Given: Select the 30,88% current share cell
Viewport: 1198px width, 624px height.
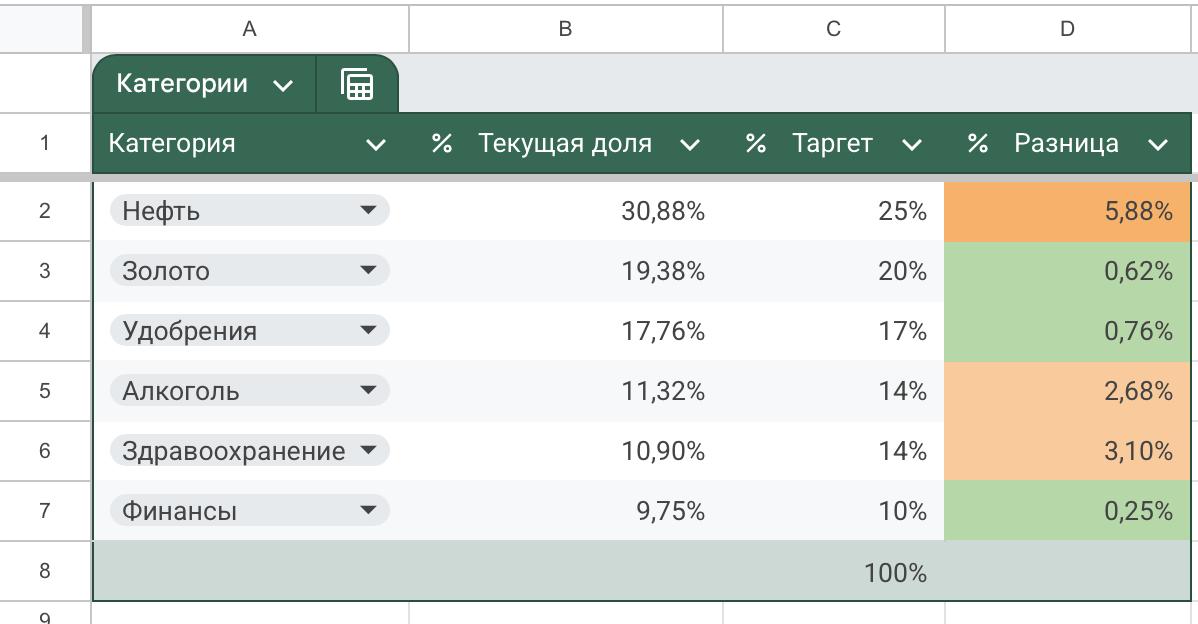Looking at the screenshot, I should (x=565, y=211).
